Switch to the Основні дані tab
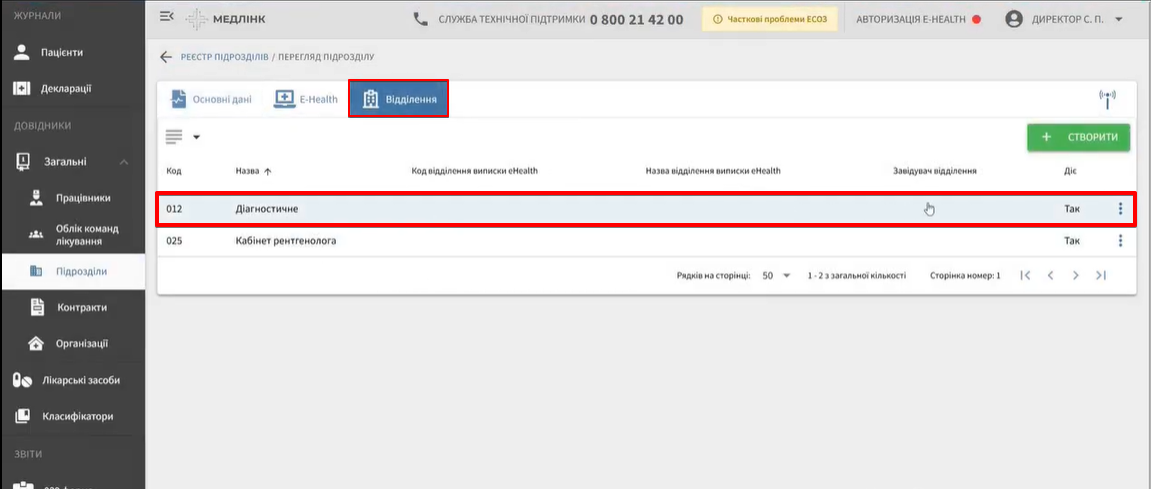The image size is (1151, 489). tap(211, 99)
